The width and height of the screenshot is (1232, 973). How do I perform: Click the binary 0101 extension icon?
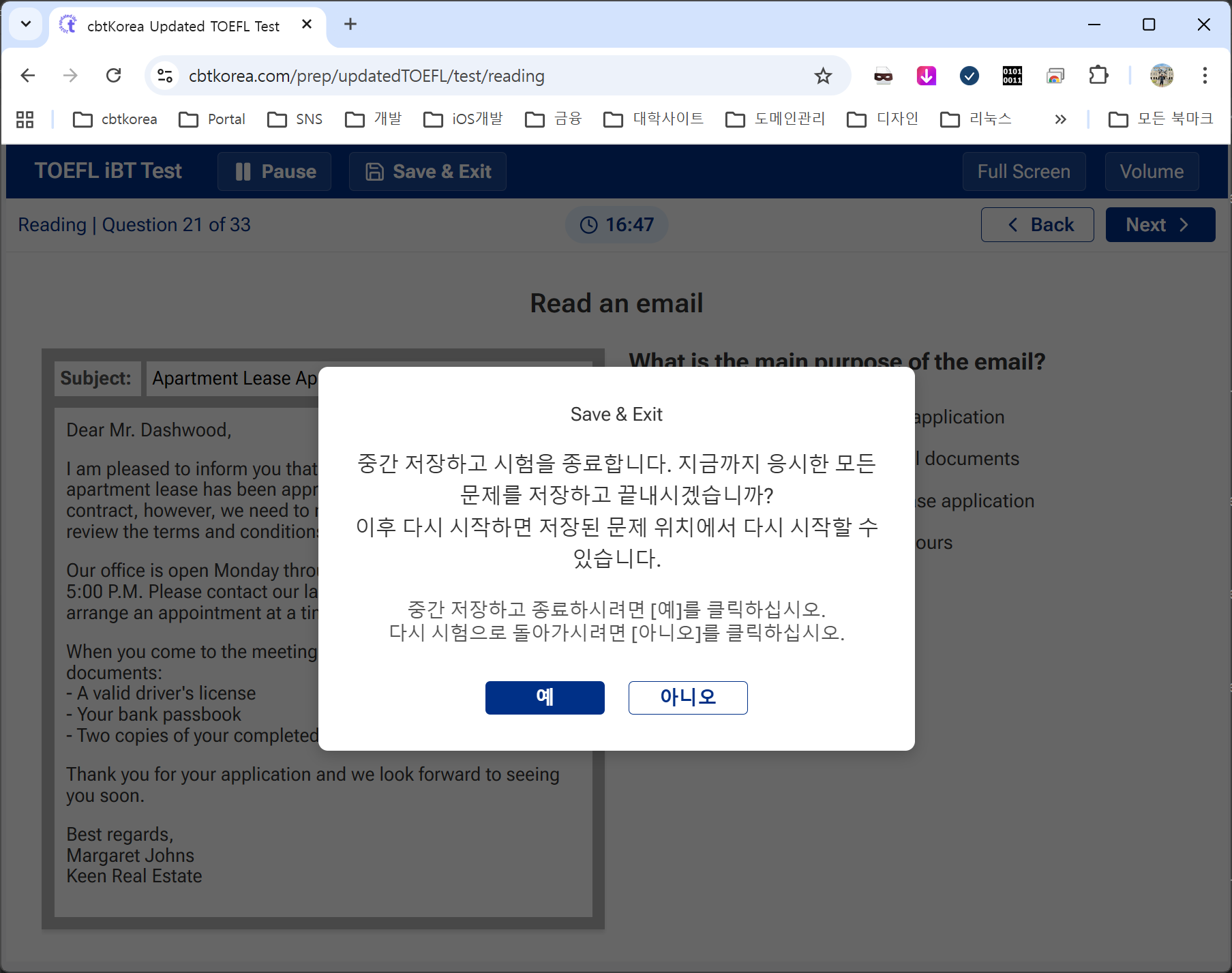coord(1012,76)
